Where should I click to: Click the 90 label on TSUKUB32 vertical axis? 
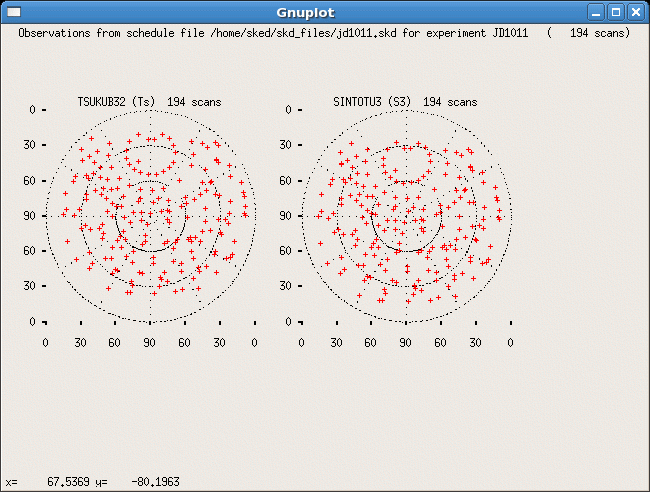coord(31,216)
